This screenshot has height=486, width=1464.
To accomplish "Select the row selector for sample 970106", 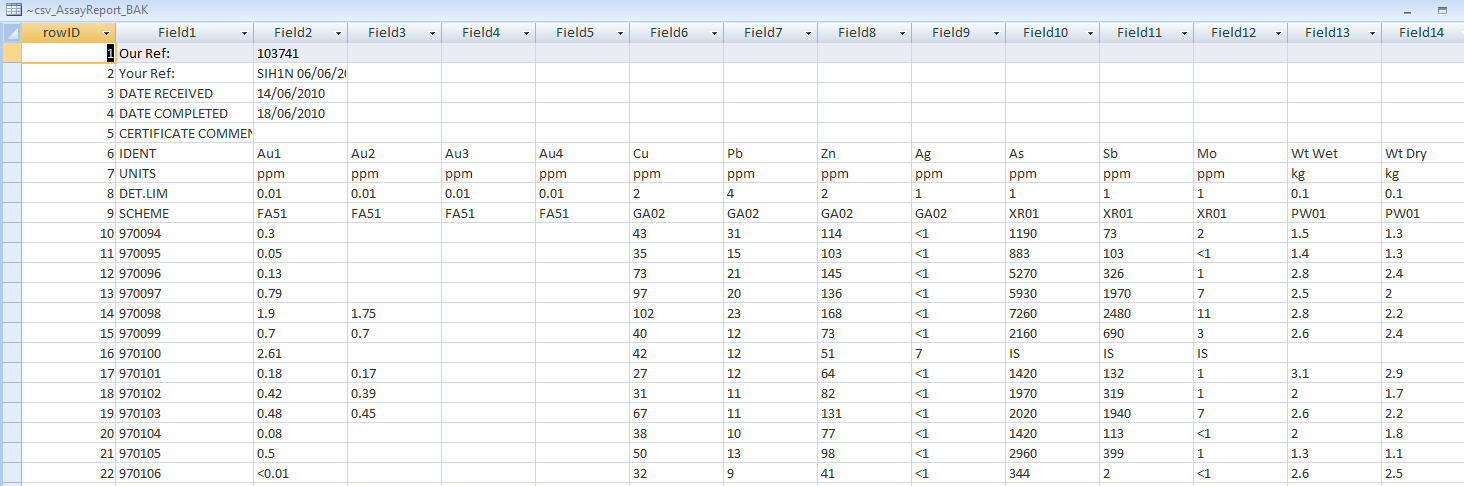I will [11, 473].
